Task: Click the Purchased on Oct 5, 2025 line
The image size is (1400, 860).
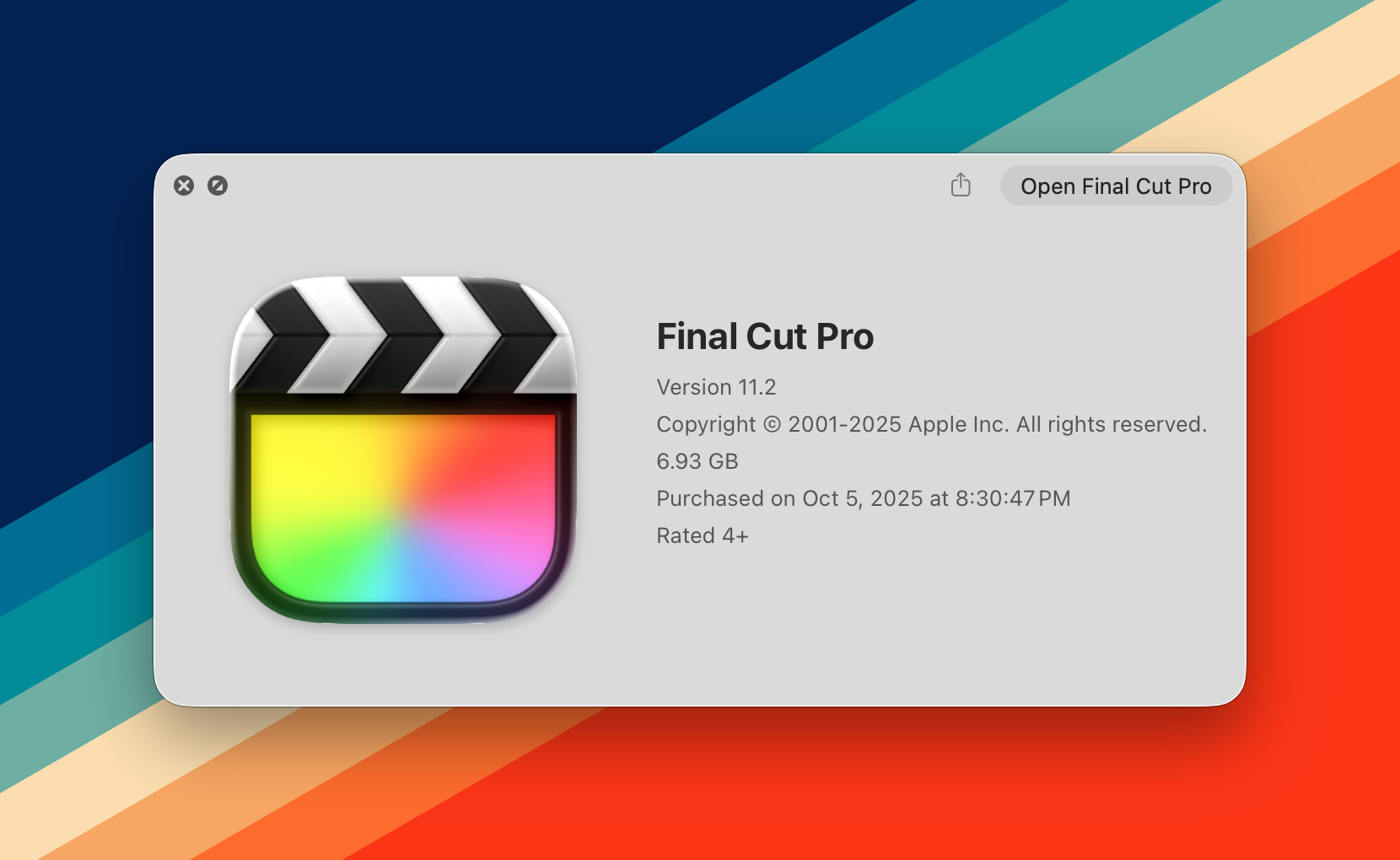Action: [x=864, y=498]
